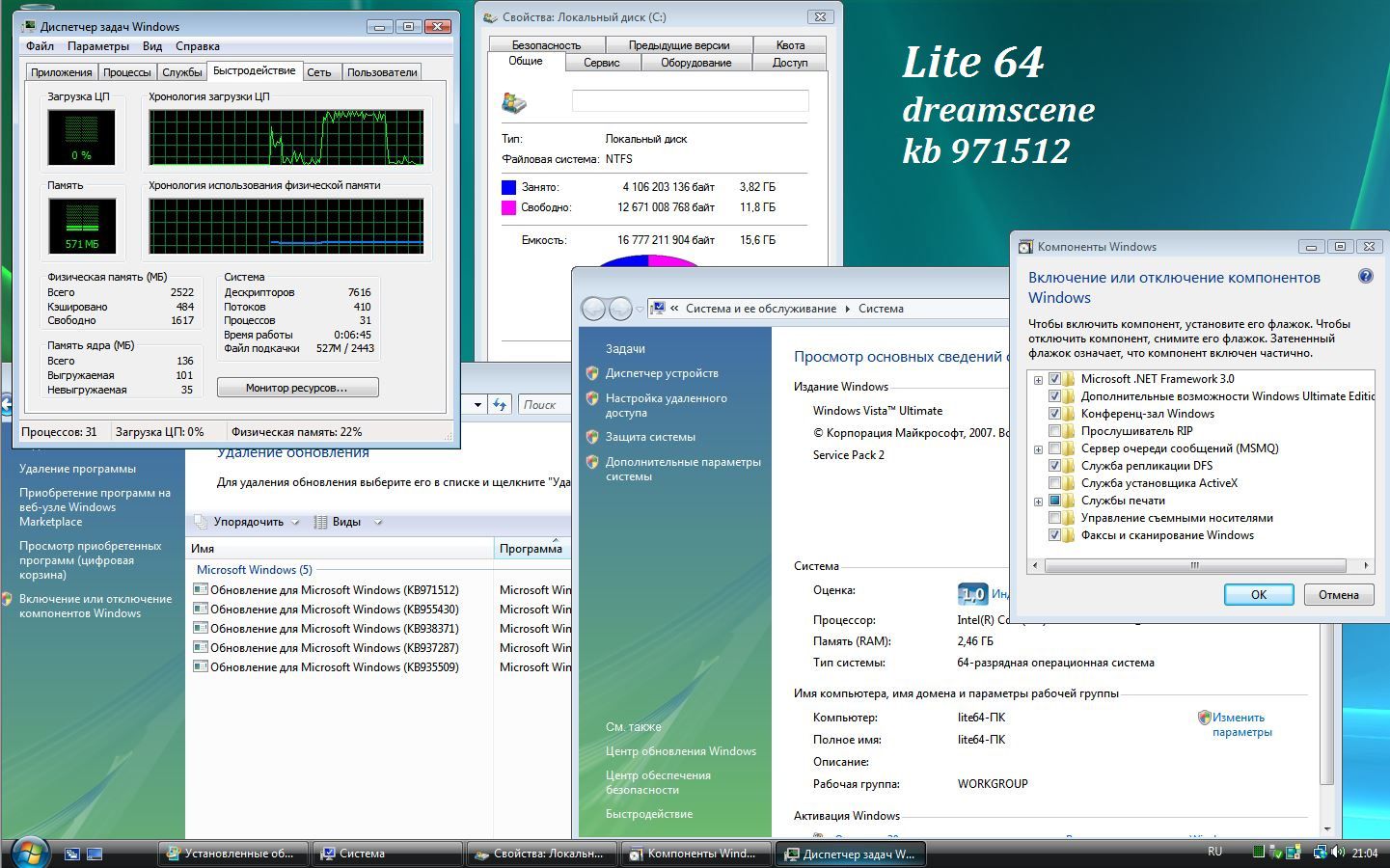Click the KB937287 update row icon
Screen dimensions: 1390x868
pos(201,647)
